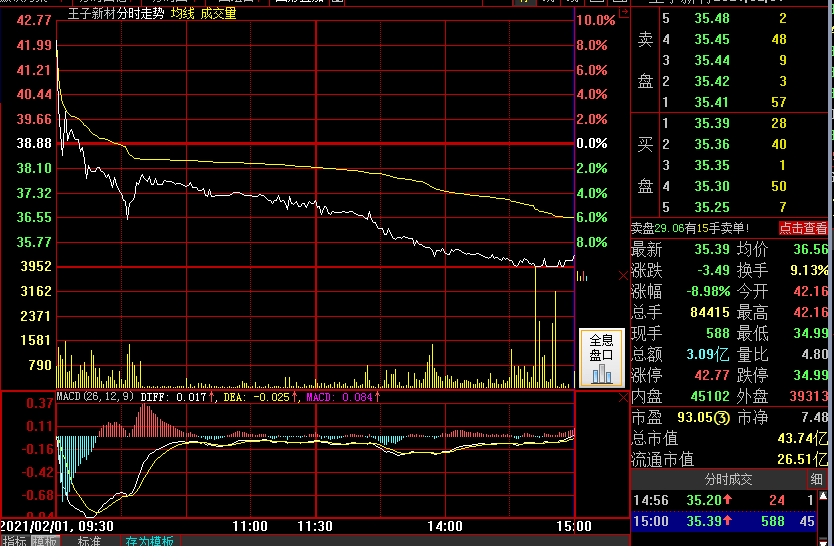This screenshot has width=834, height=546.
Task: Toggle the yellow 均线 legend label
Action: [x=182, y=14]
